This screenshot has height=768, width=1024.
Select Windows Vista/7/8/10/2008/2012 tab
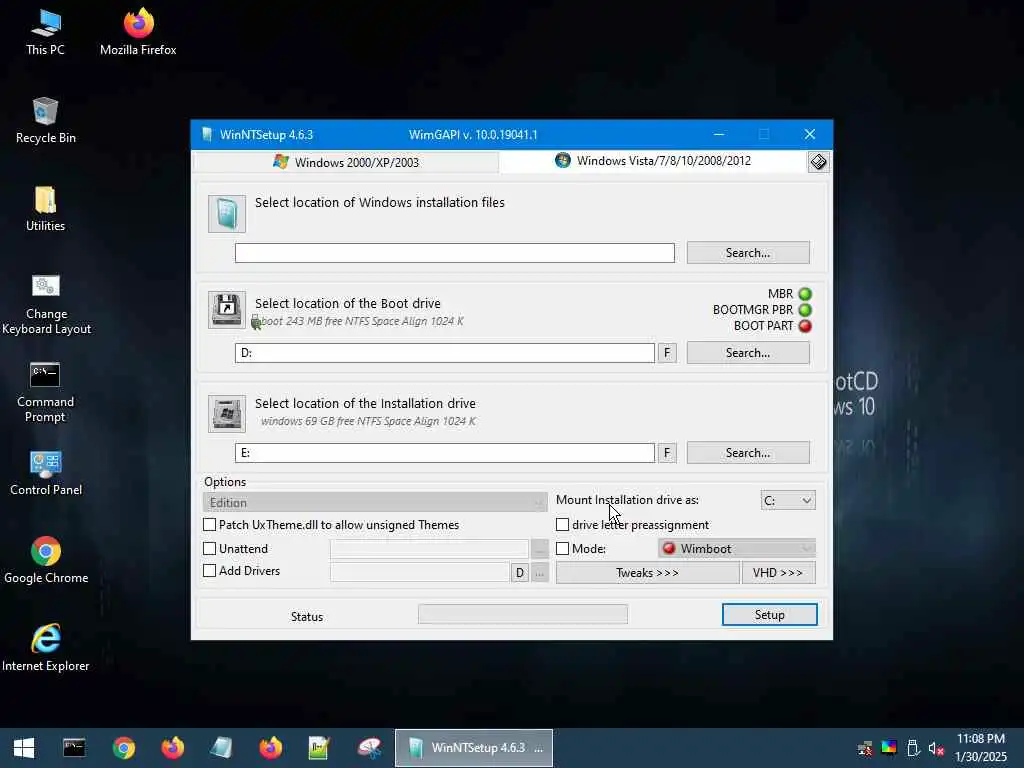point(653,161)
